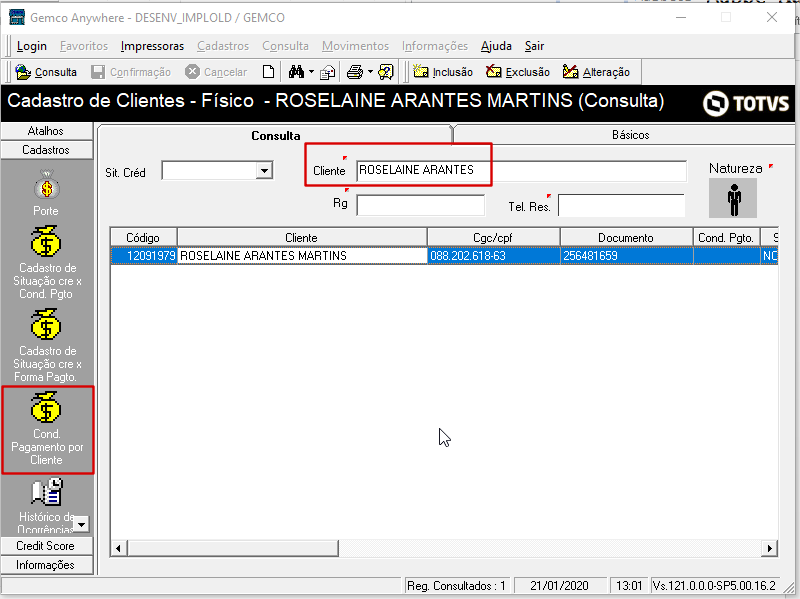This screenshot has height=599, width=800.
Task: Select code cell 12091979
Action: [144, 256]
